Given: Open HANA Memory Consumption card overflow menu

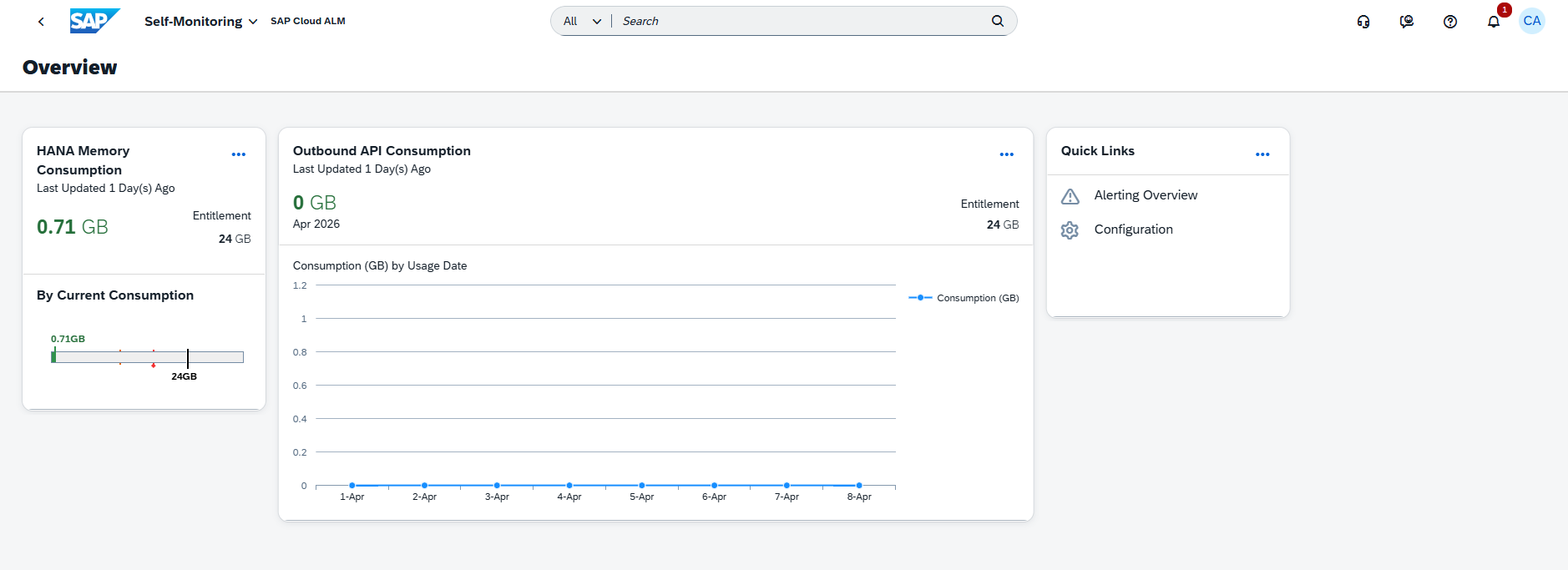Looking at the screenshot, I should pos(239,154).
